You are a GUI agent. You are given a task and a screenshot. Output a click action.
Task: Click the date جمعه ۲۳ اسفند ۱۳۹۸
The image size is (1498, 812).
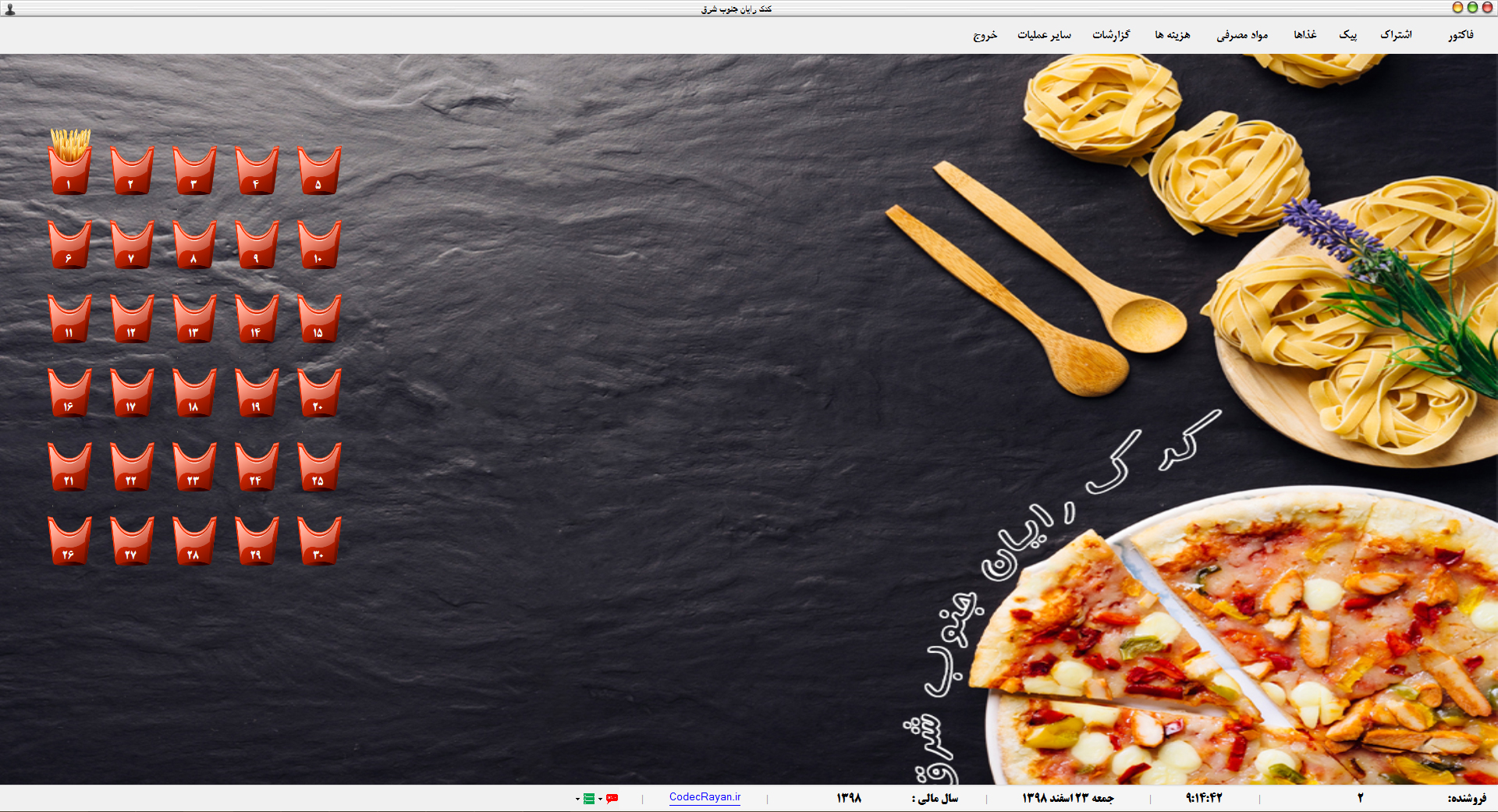(x=1068, y=798)
